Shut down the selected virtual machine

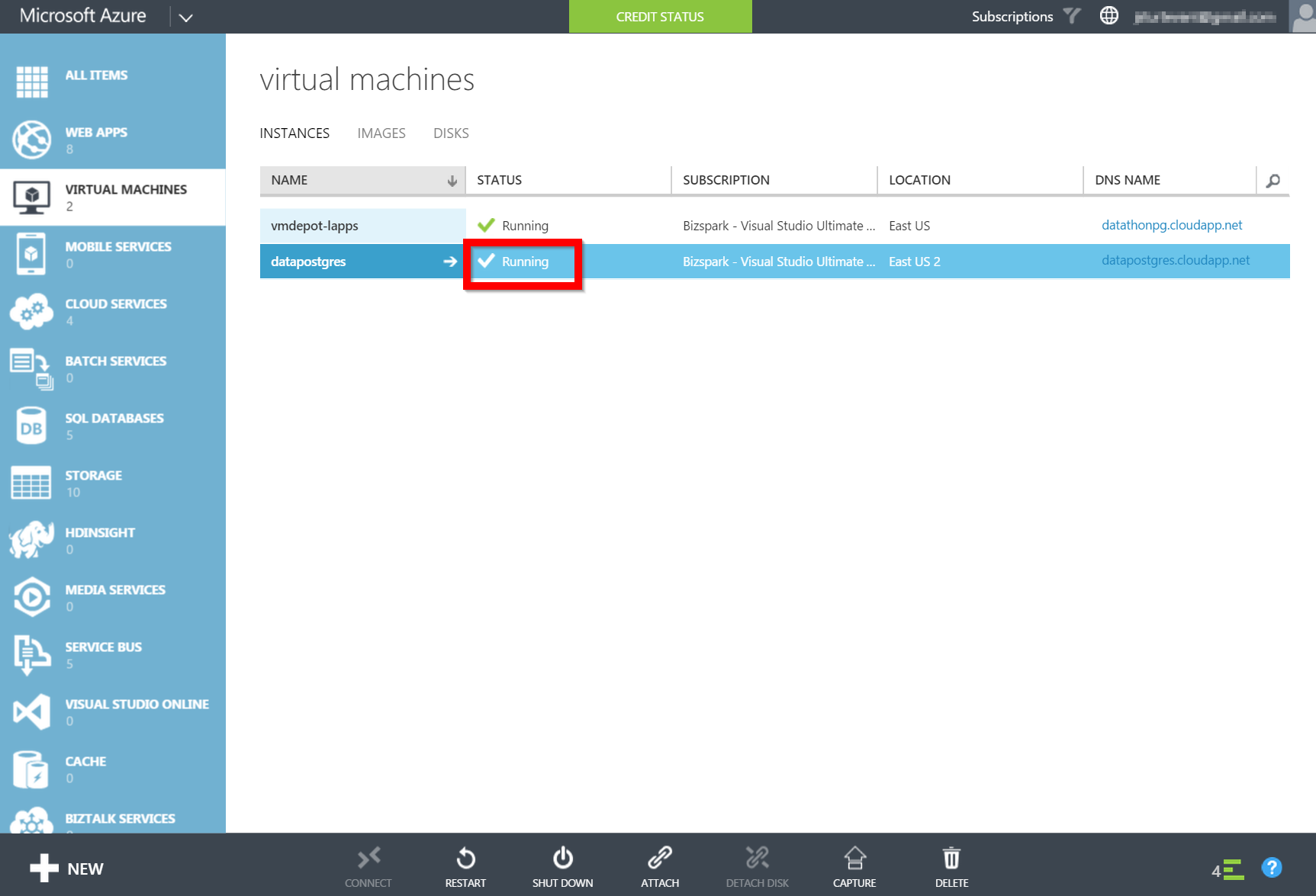pos(563,859)
